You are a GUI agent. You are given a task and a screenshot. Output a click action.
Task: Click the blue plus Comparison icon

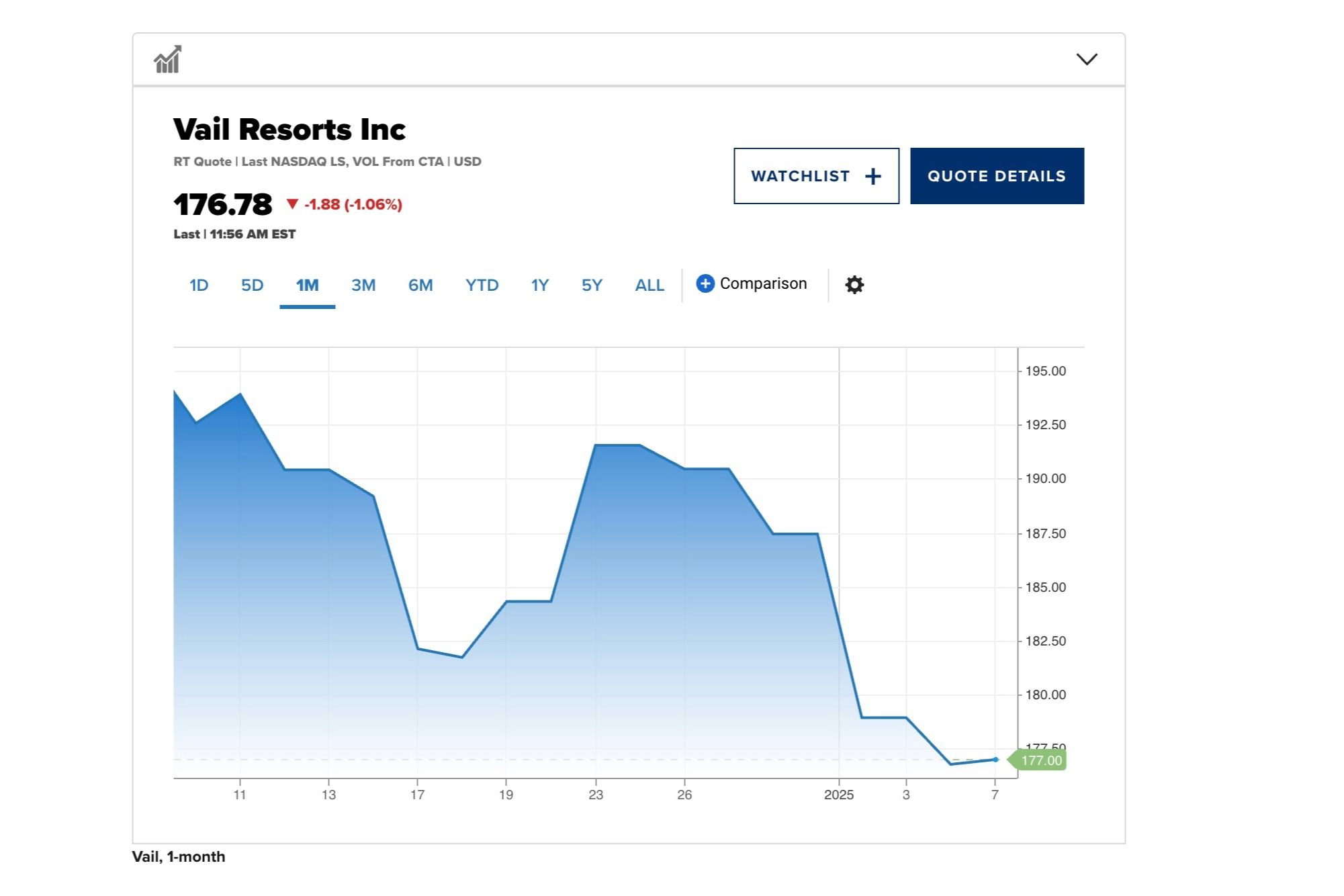(705, 283)
